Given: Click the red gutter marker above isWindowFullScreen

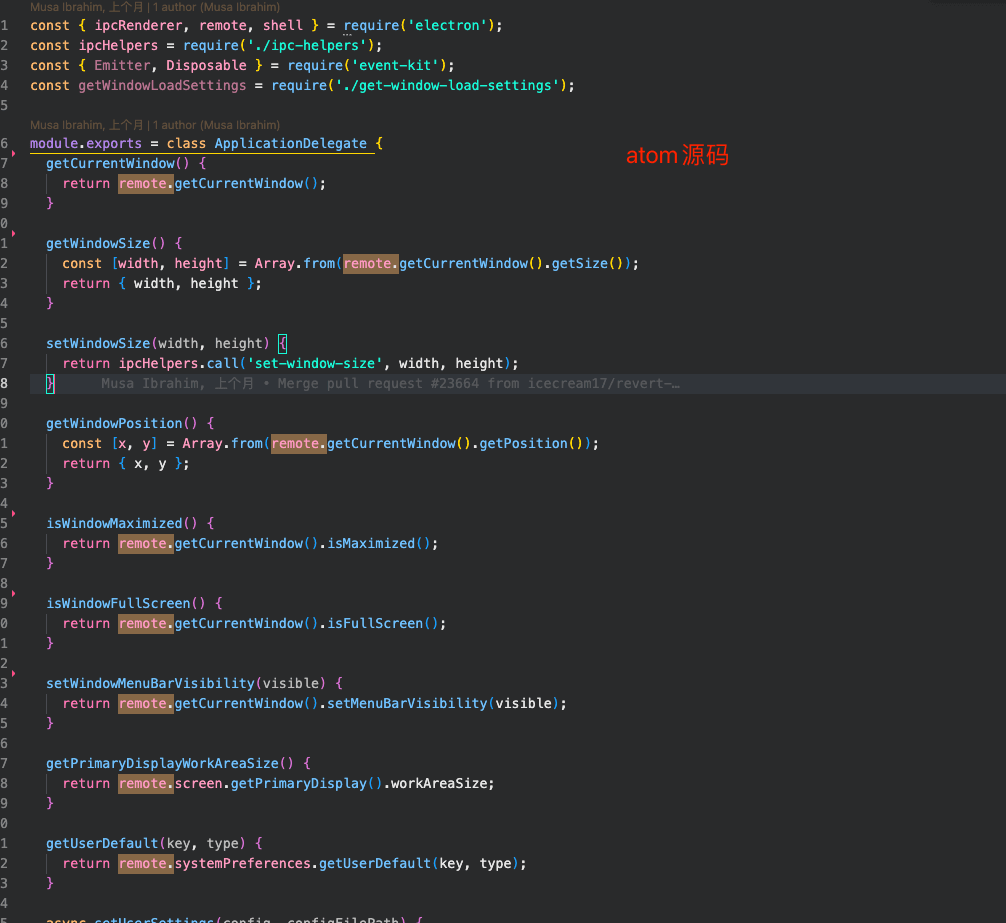Looking at the screenshot, I should (13, 592).
